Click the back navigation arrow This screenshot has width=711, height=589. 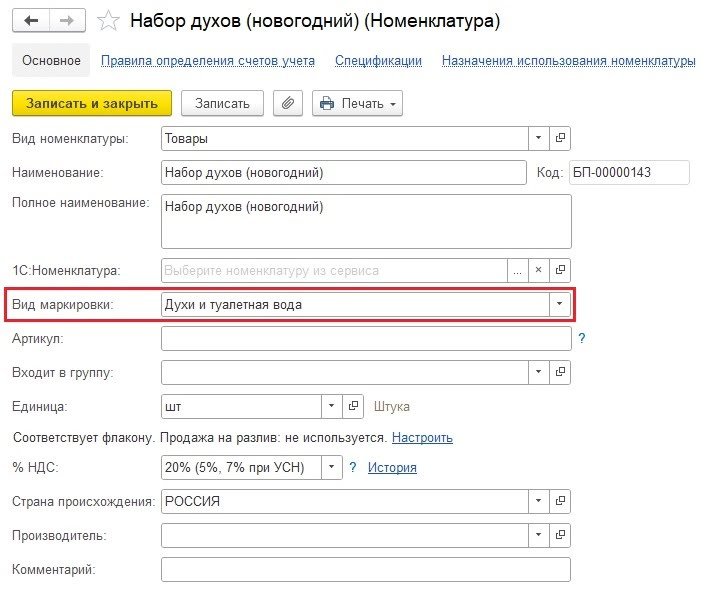click(x=31, y=20)
